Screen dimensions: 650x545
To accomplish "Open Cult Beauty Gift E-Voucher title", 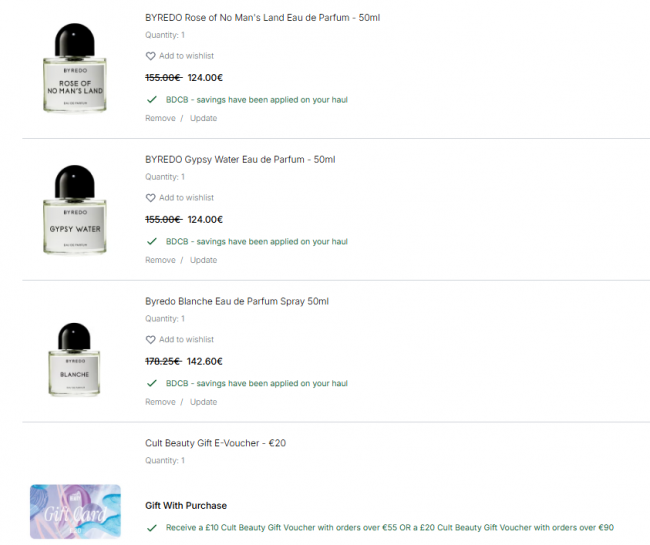I will 216,443.
